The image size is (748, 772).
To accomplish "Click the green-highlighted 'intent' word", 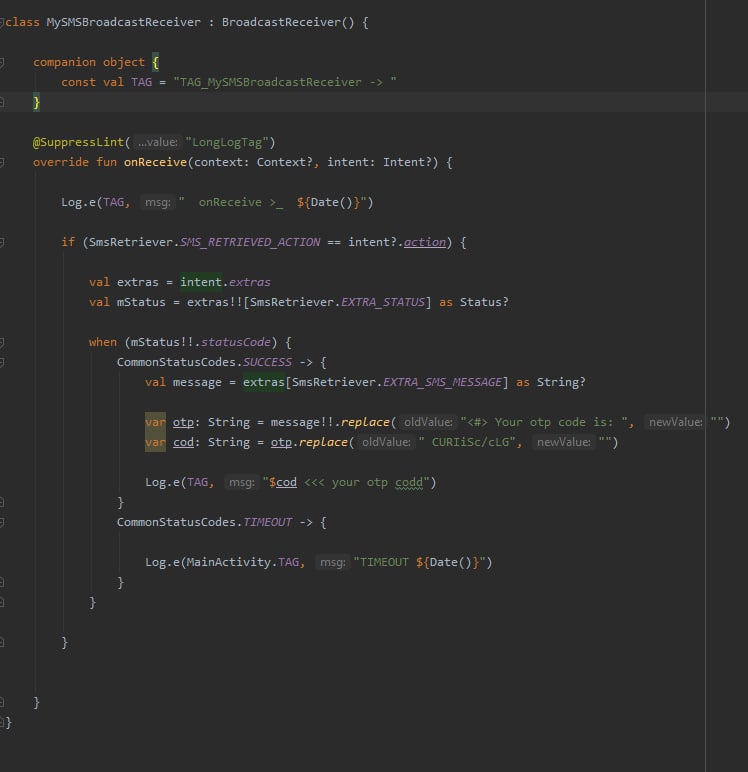I will tap(200, 282).
